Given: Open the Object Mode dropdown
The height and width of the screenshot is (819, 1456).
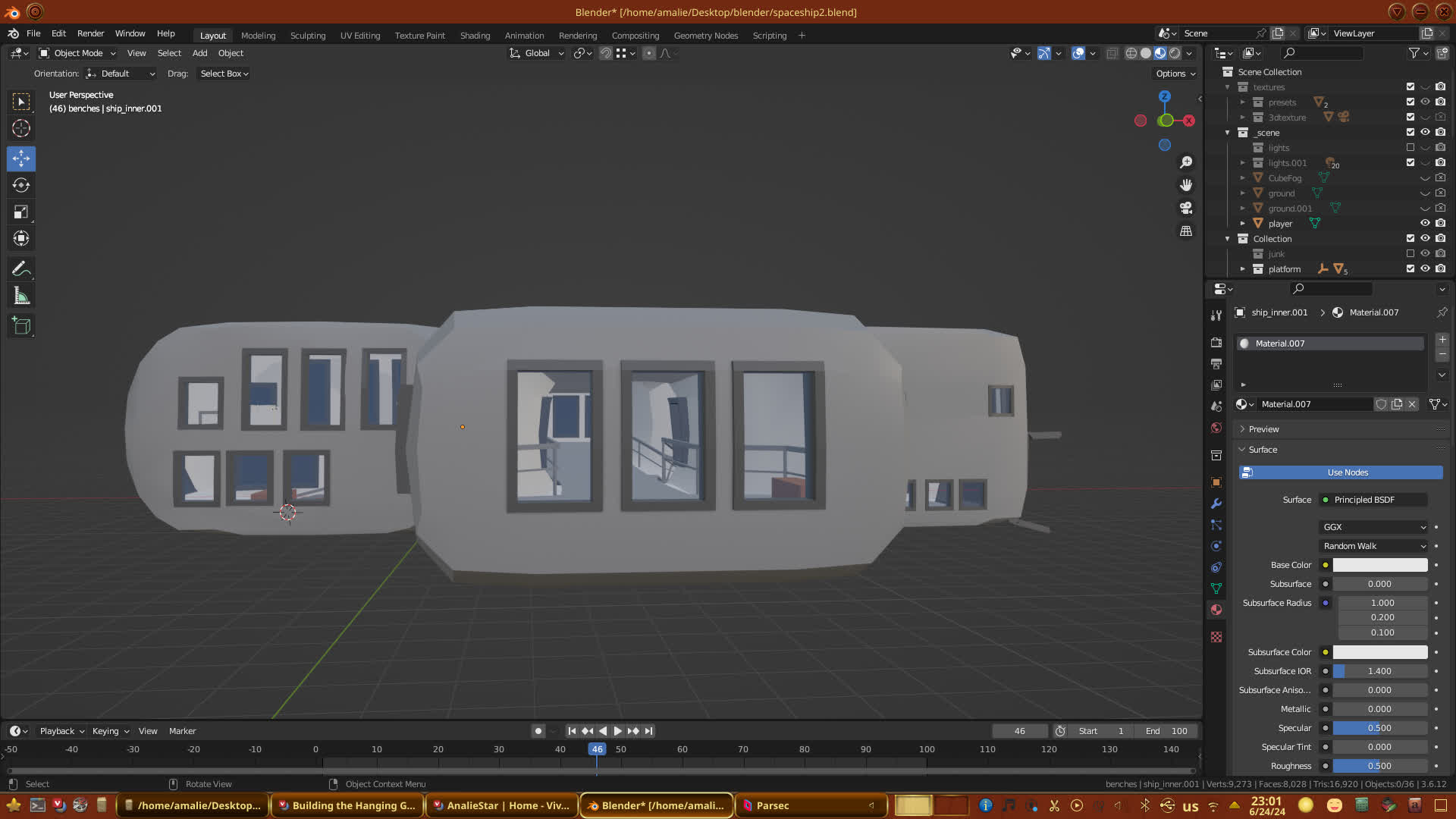Looking at the screenshot, I should click(77, 53).
